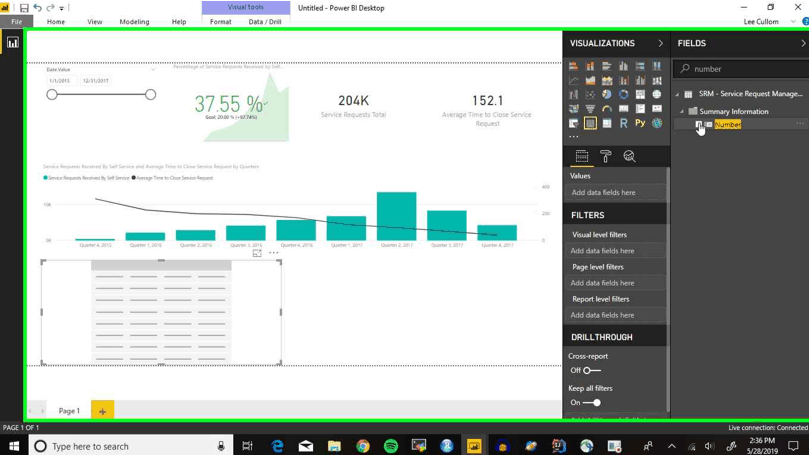Screen dimensions: 809x455
Task: Select the clustered bar chart visual
Action: coord(607,66)
